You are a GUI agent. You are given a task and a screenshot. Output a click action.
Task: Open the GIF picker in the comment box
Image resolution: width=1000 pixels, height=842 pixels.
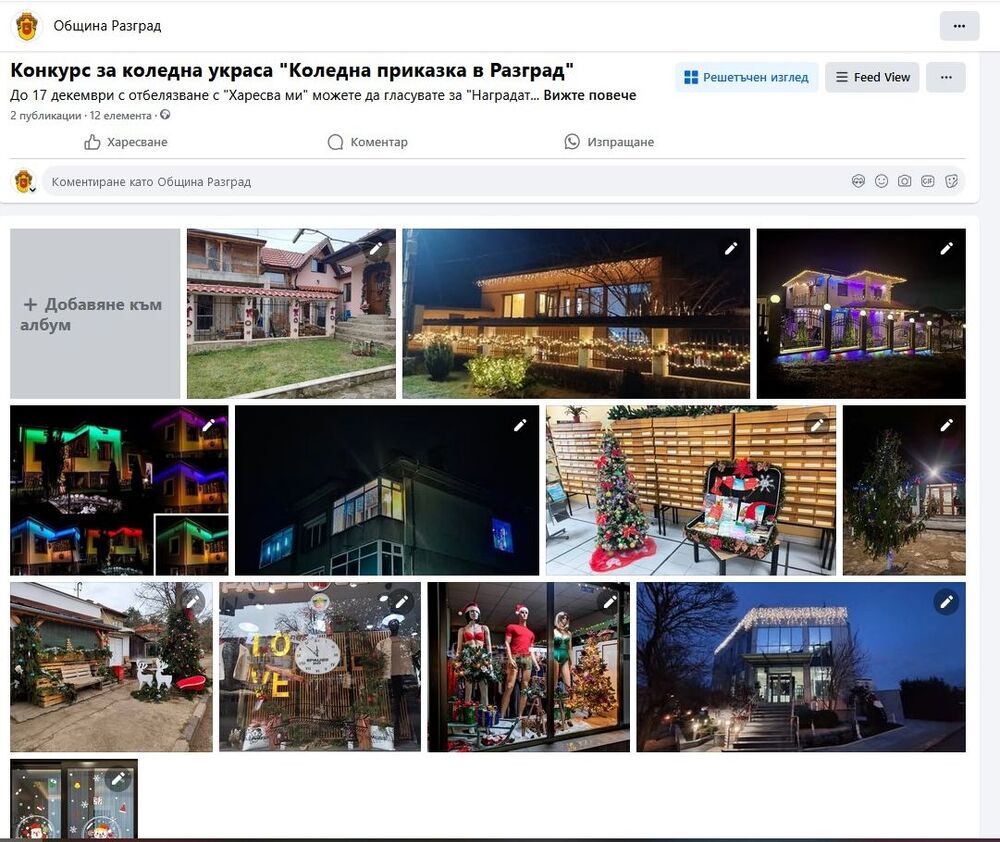coord(927,181)
